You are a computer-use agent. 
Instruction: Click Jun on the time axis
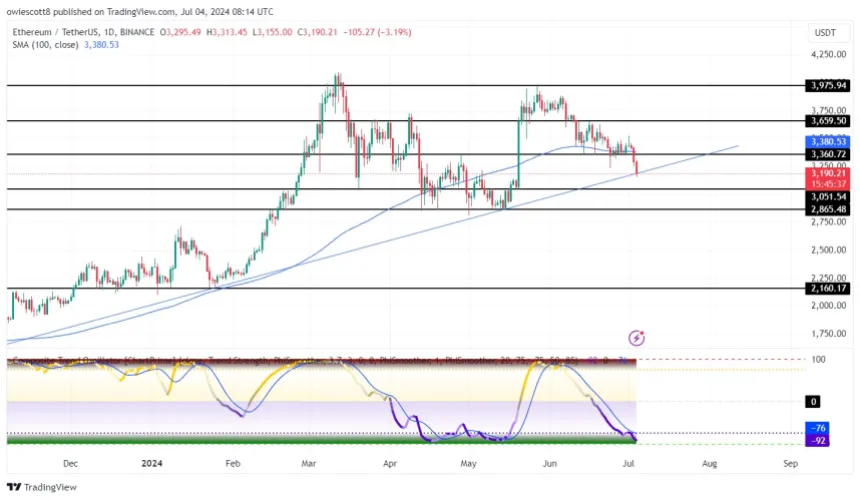pos(550,463)
